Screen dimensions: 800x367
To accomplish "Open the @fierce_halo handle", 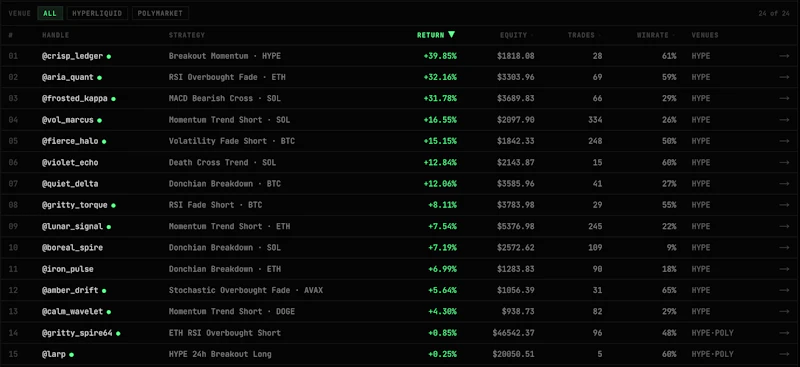I will [70, 141].
